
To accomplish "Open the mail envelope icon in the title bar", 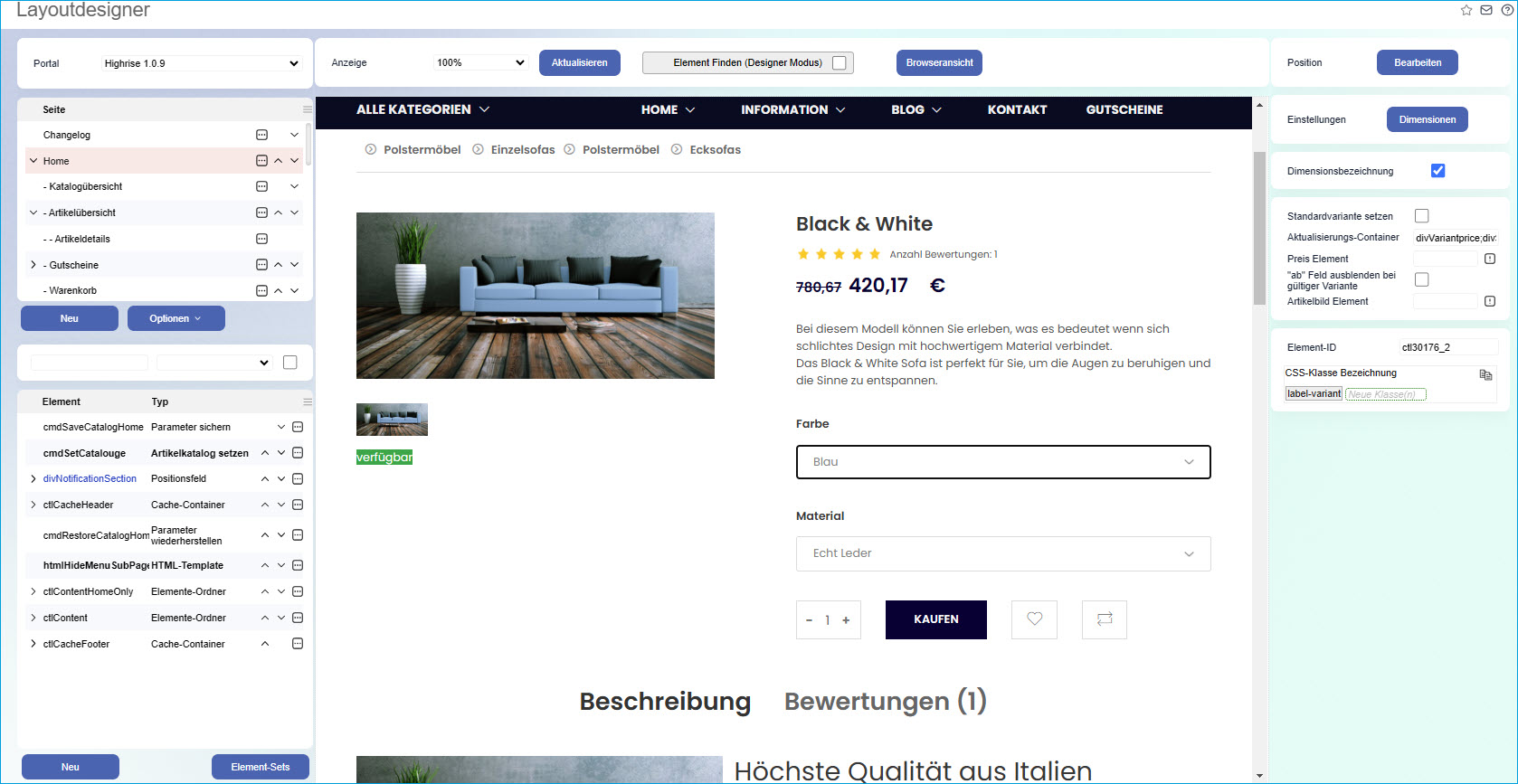I will [x=1486, y=10].
